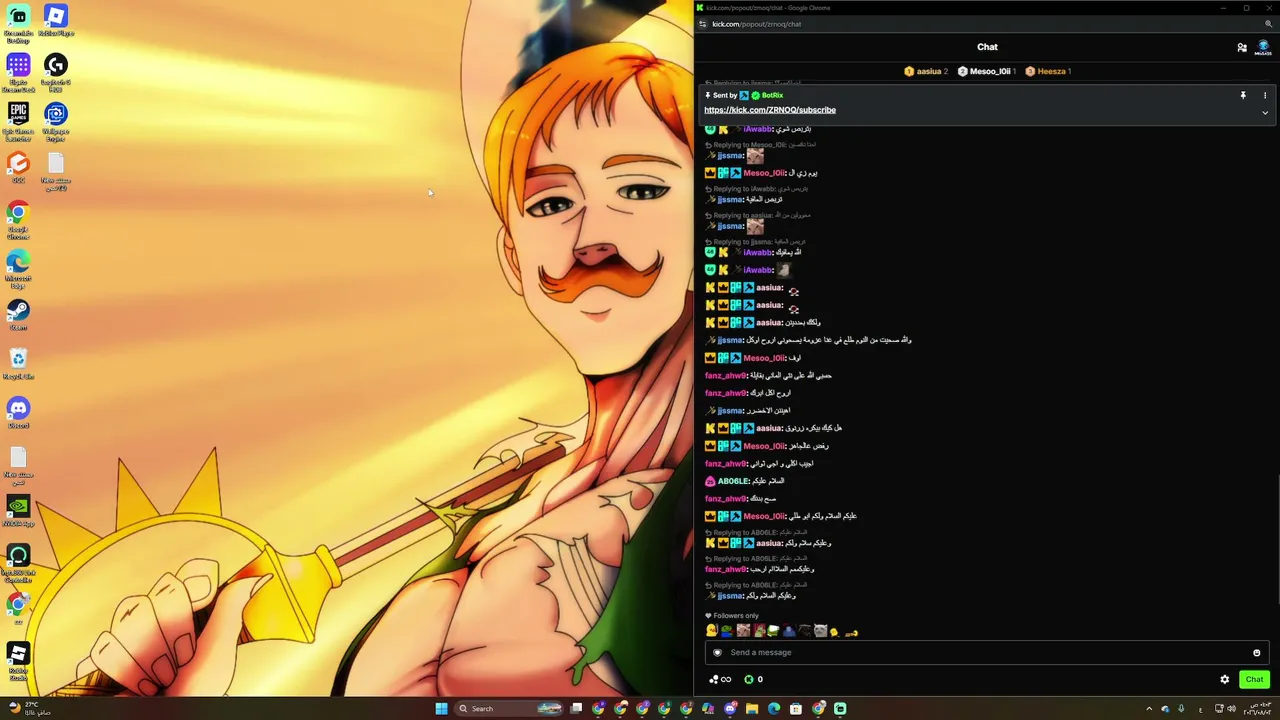
Task: Click username ABO6LE in chat
Action: click(733, 481)
